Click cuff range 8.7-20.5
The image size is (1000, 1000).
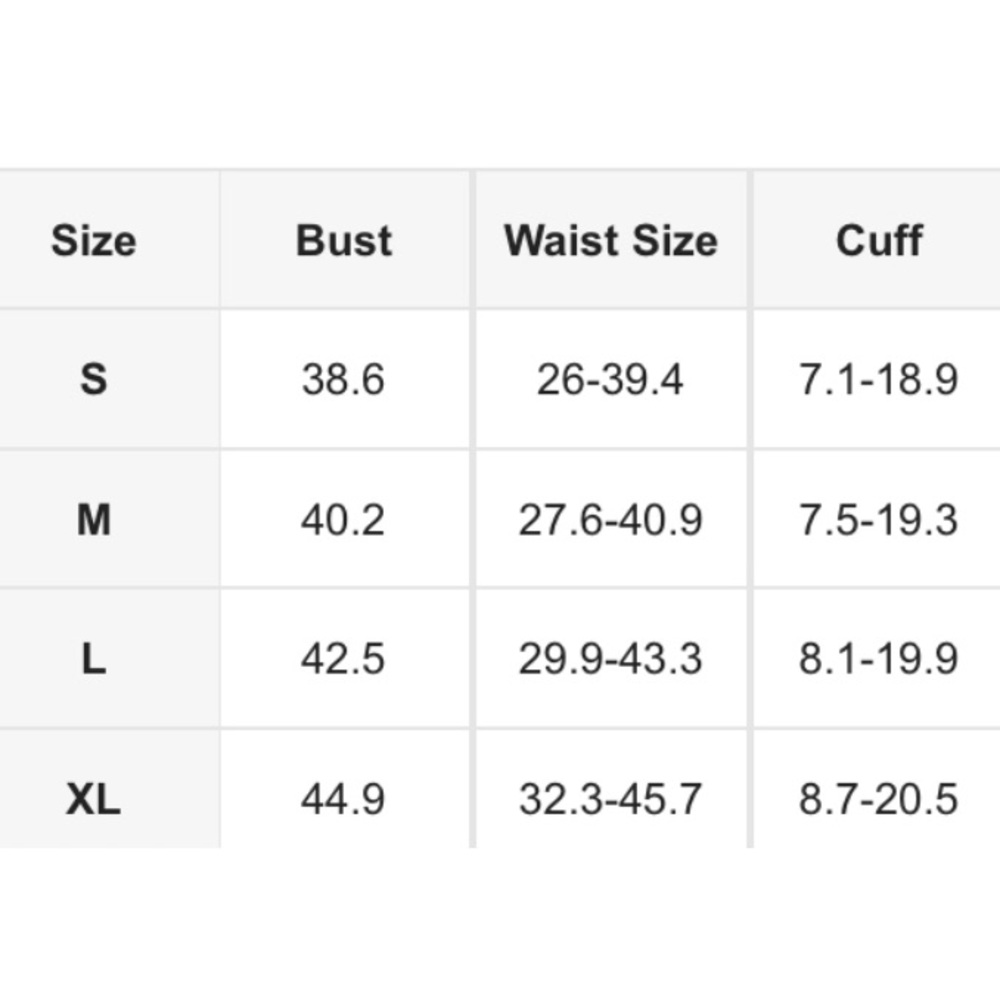pyautogui.click(x=879, y=799)
